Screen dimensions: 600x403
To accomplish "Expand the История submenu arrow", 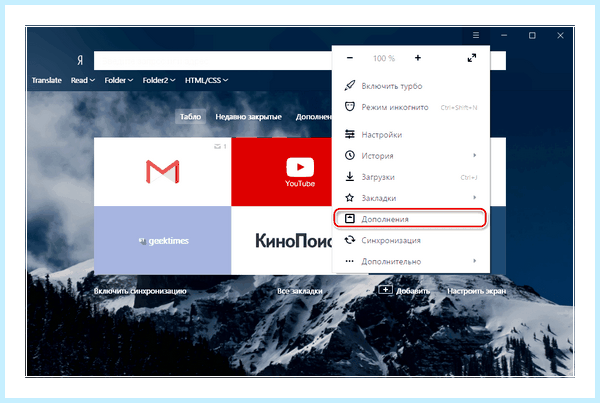I will (474, 155).
